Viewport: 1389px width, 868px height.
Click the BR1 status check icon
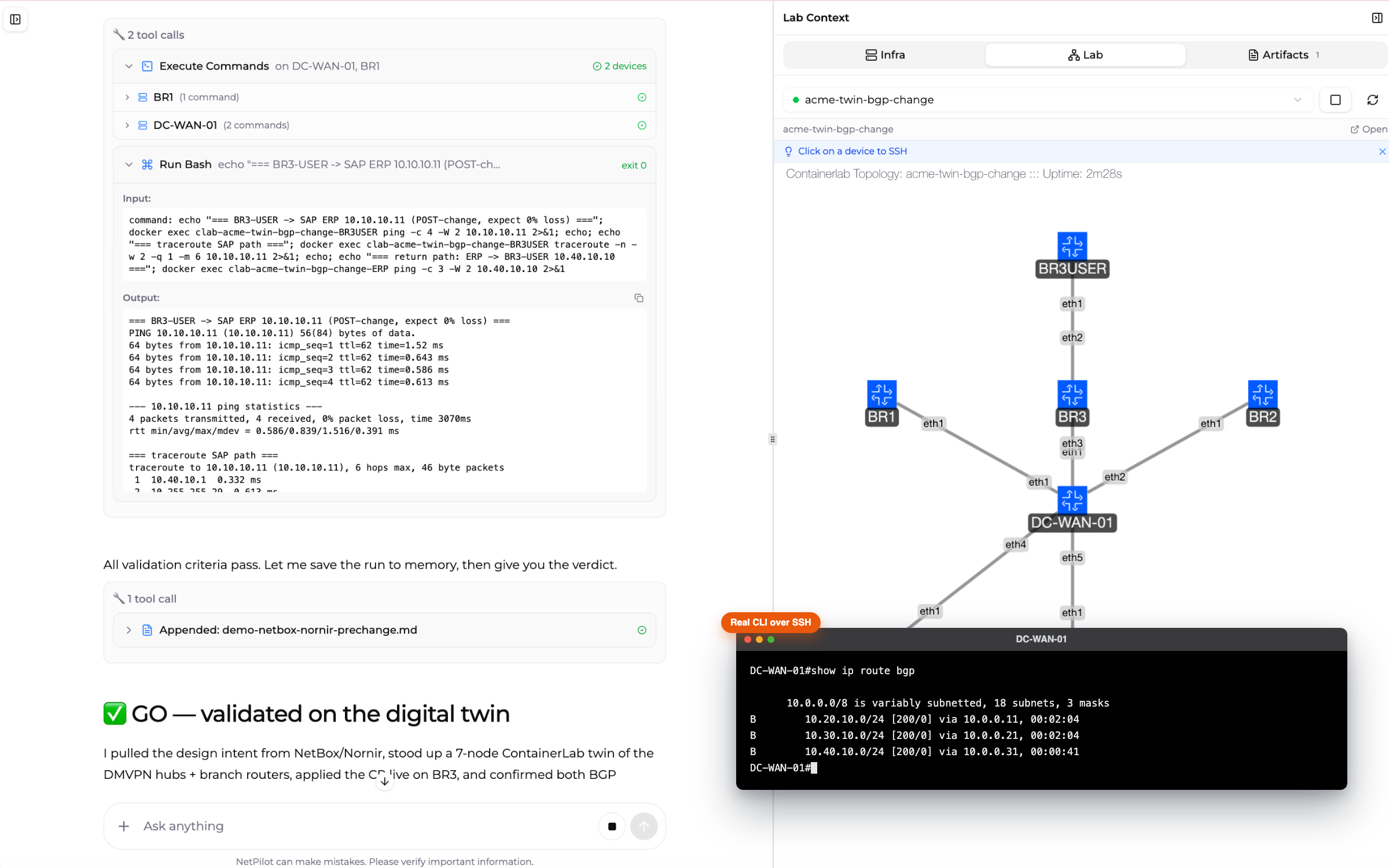[x=641, y=97]
